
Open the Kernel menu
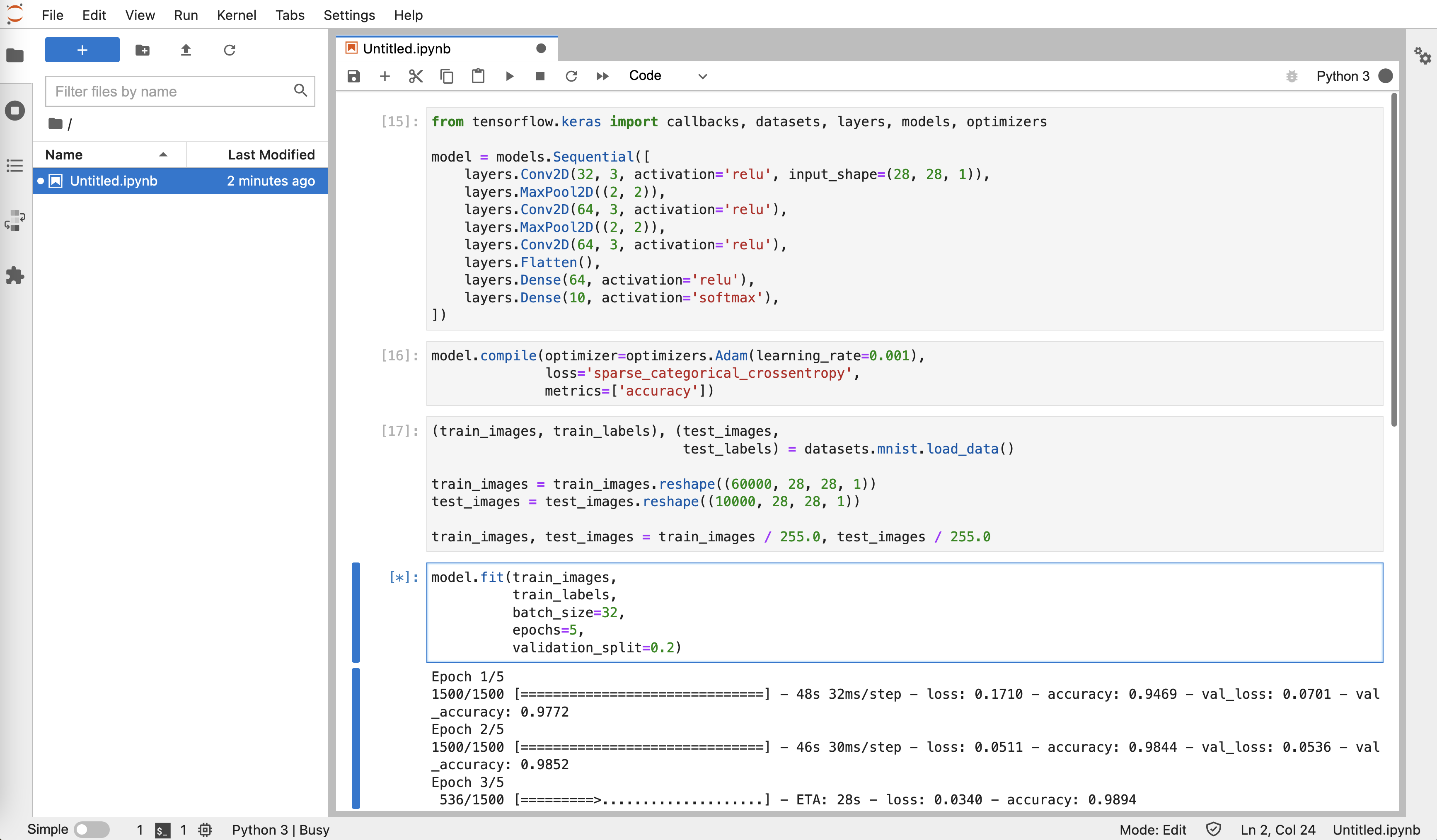(x=236, y=14)
